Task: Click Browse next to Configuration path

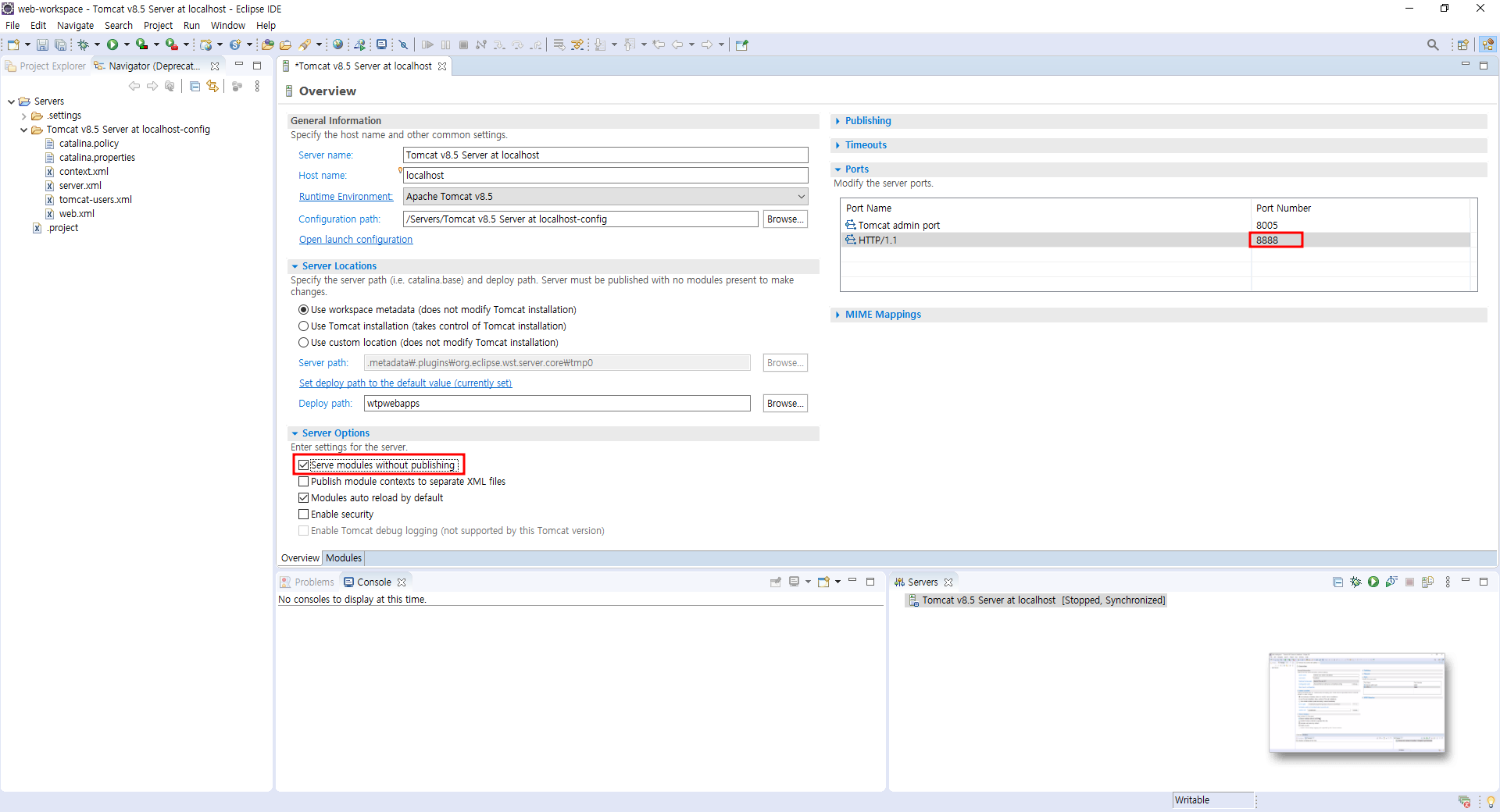Action: pos(785,219)
